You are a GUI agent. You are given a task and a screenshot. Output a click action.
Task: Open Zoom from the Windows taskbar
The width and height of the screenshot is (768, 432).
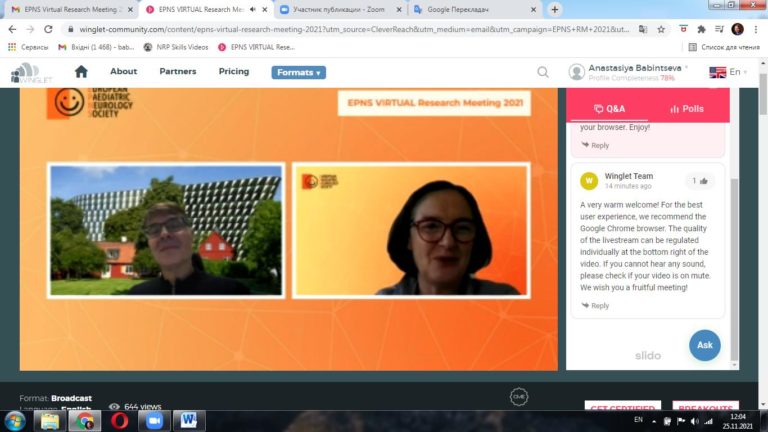pyautogui.click(x=154, y=420)
